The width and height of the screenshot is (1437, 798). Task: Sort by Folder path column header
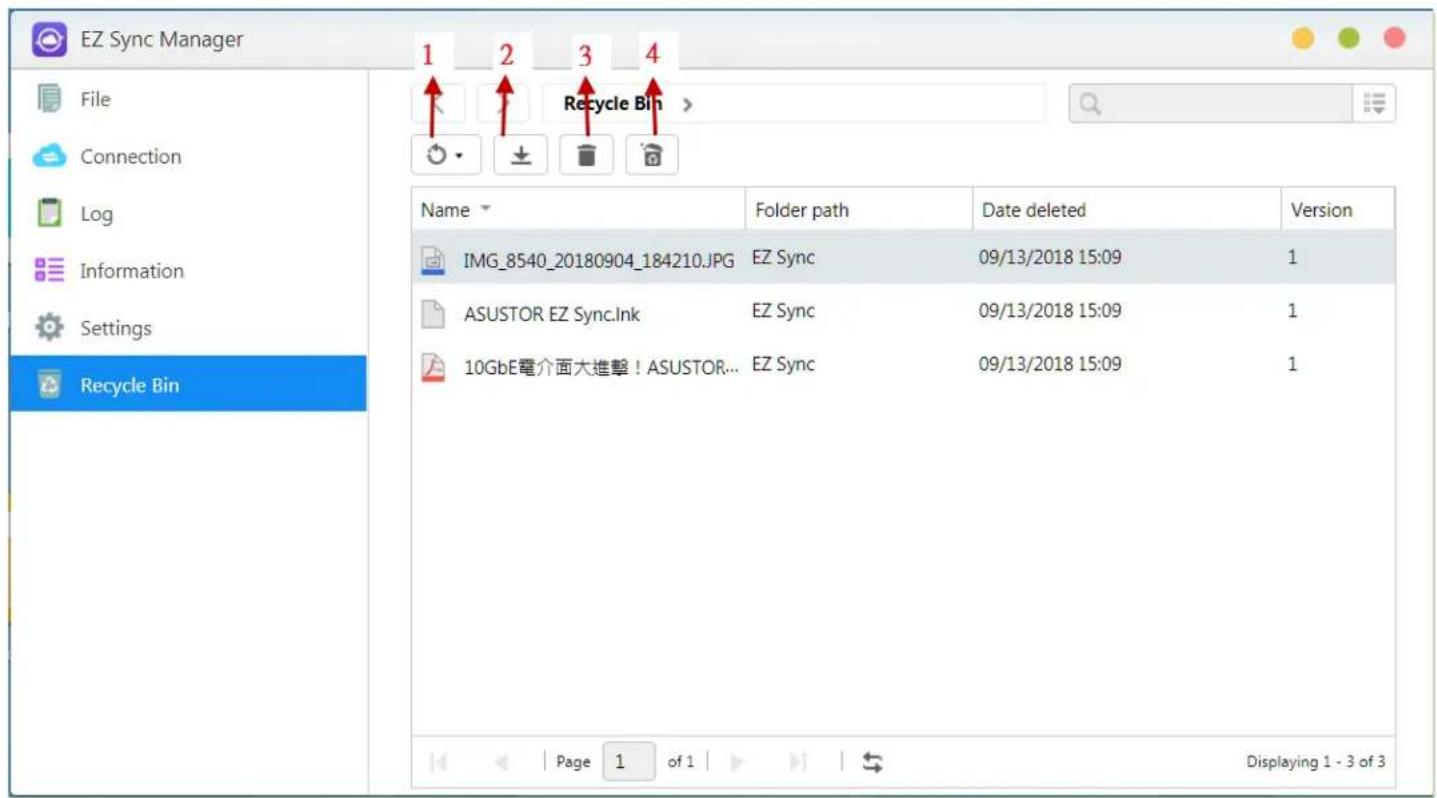[858, 210]
